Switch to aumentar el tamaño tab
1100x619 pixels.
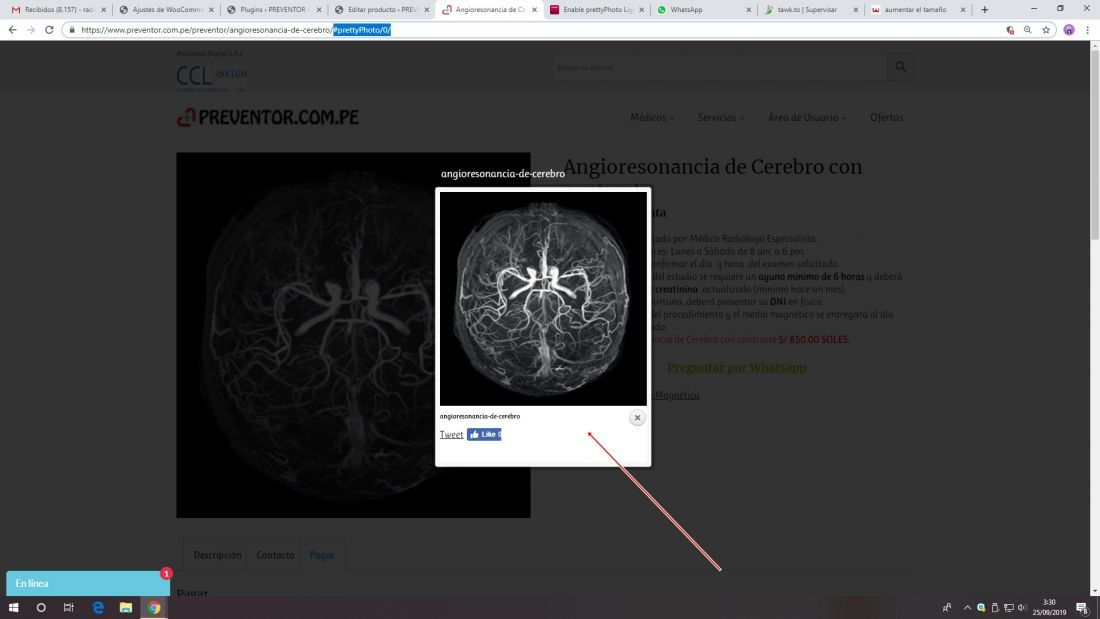[x=918, y=10]
